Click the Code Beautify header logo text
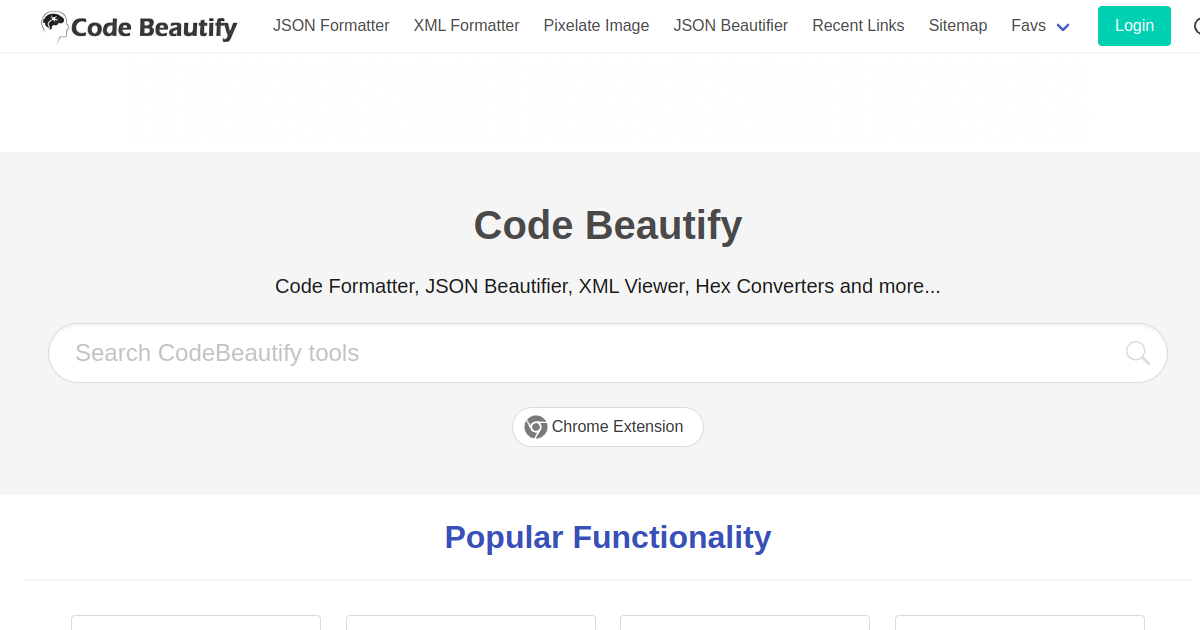 coord(154,27)
